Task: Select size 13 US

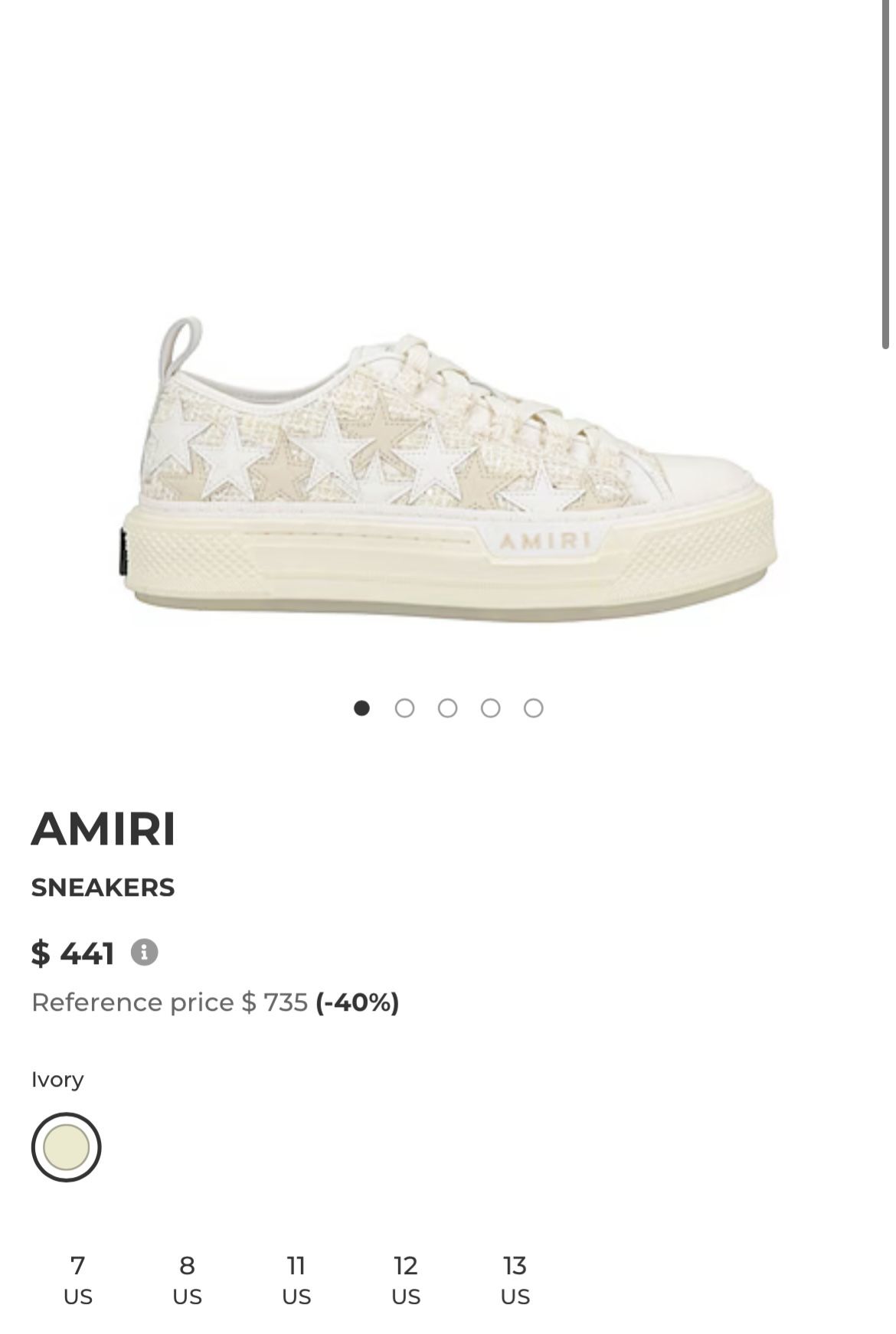Action: pos(515,1279)
